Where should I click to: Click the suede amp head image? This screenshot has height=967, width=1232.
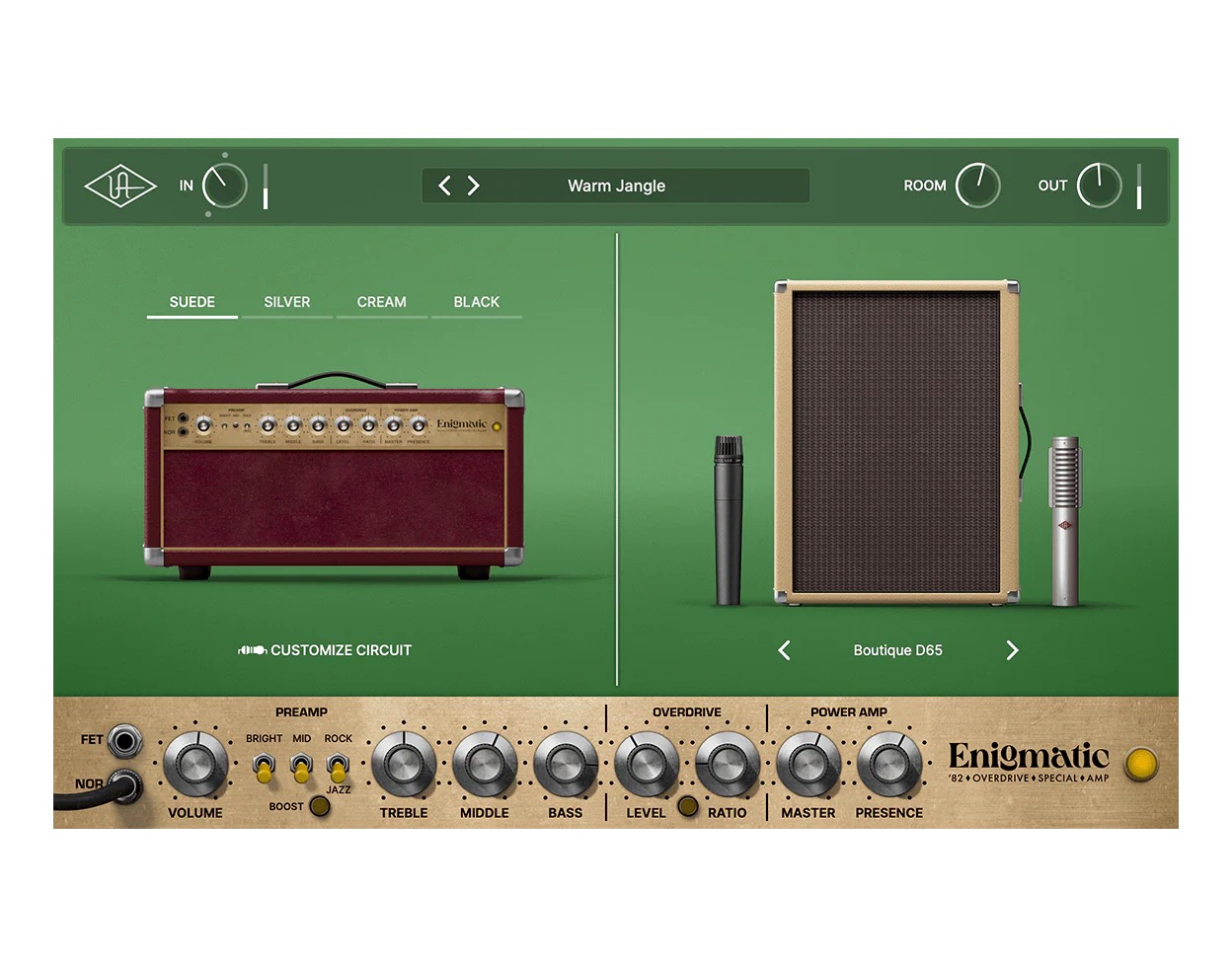pos(334,476)
